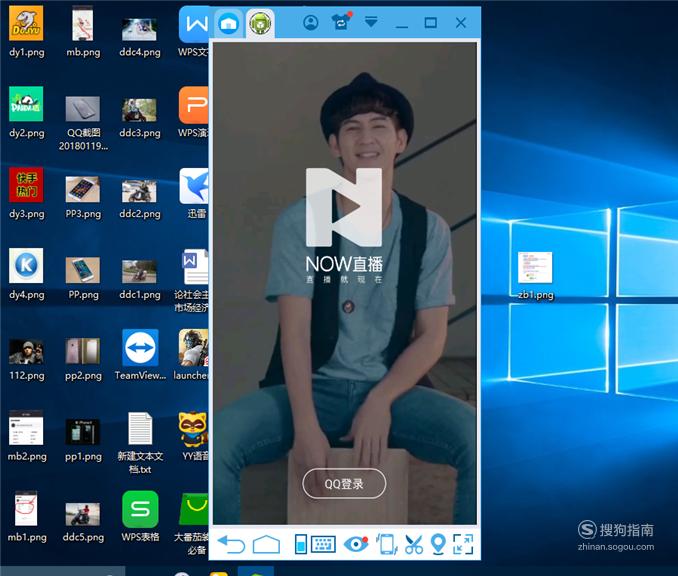The image size is (678, 576).
Task: Select the QQ截图 20180119 file
Action: click(83, 123)
